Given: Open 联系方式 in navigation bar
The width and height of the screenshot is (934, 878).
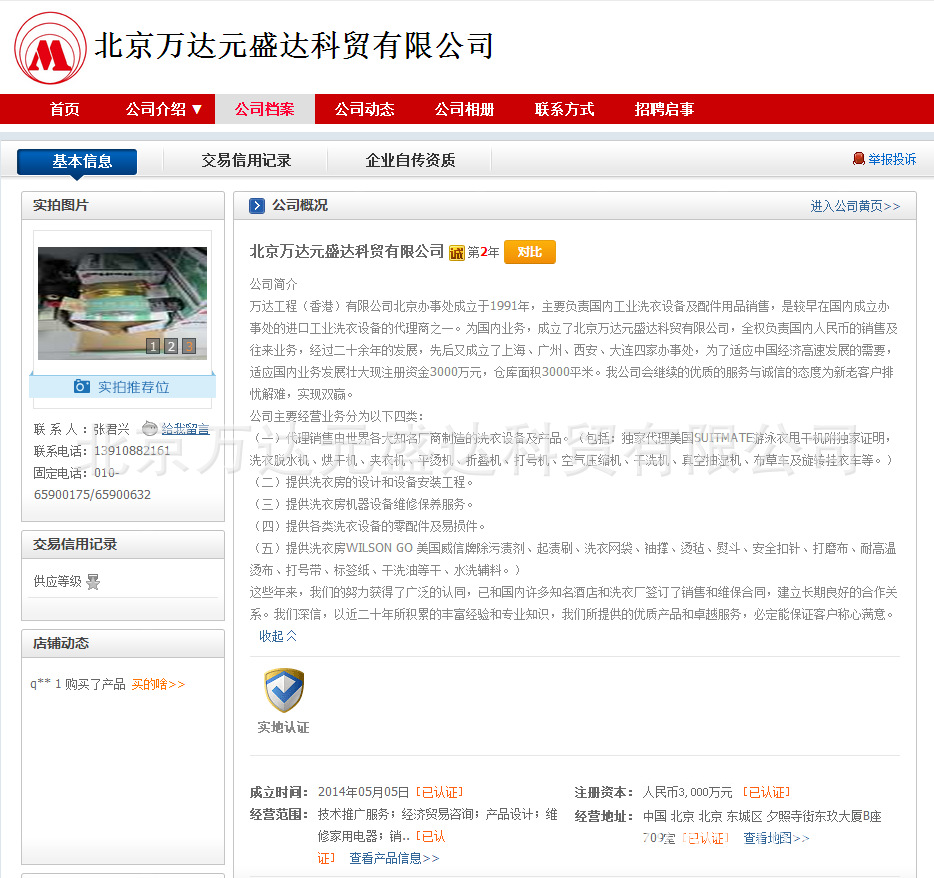Looking at the screenshot, I should (565, 110).
